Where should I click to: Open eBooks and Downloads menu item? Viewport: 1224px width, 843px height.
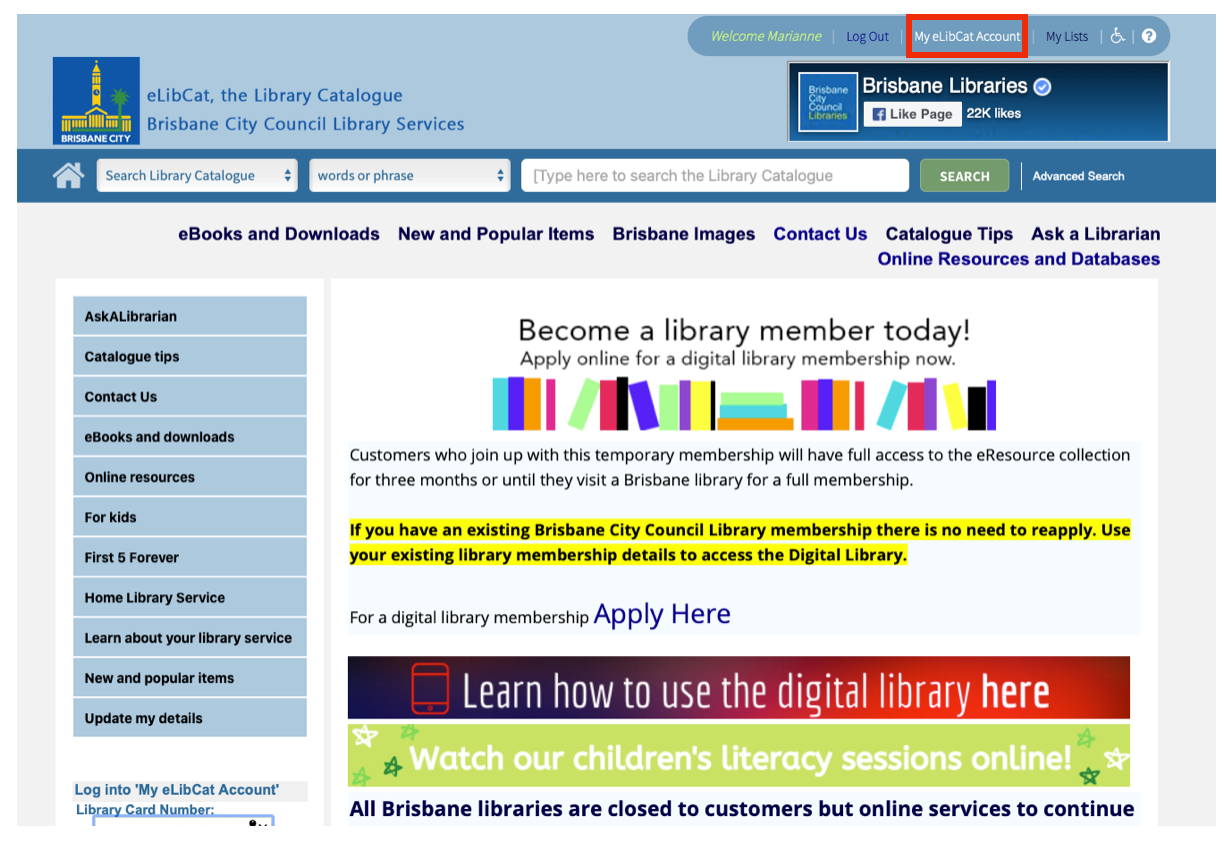[x=279, y=234]
